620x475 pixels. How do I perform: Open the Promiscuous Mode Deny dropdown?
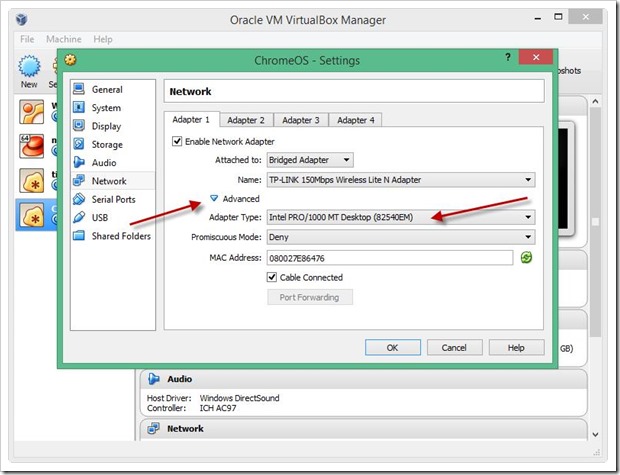[x=401, y=237]
